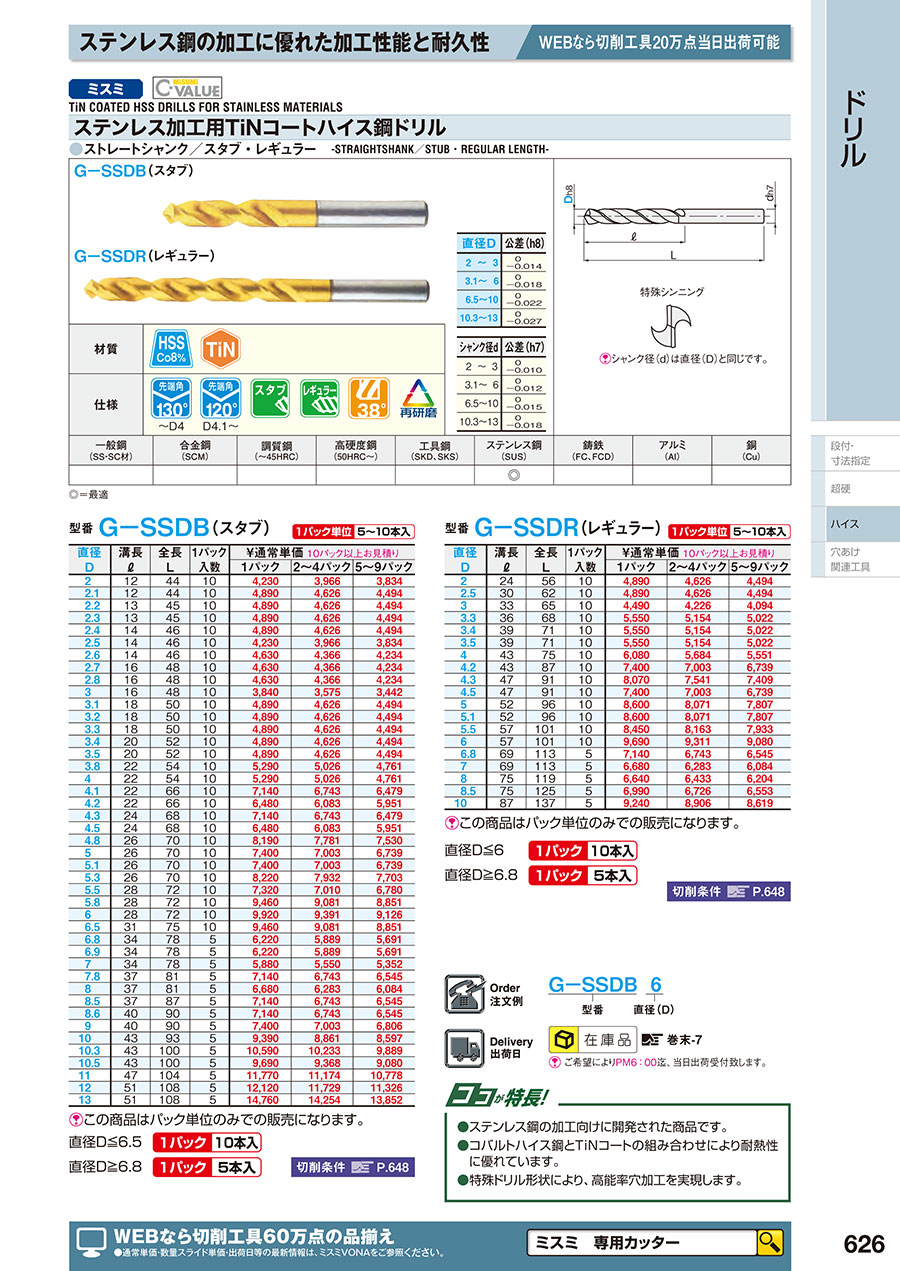The image size is (900, 1271).
Task: Click the yellow magnifier search icon
Action: coord(769,1243)
